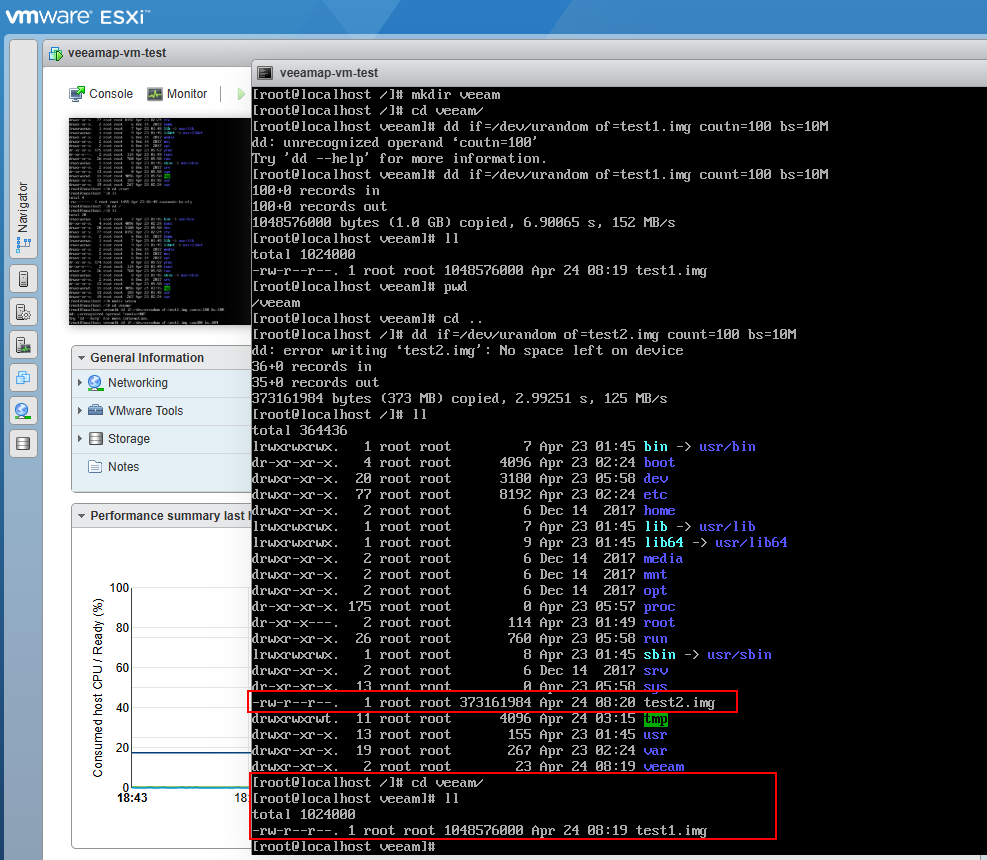Click the Console button
The image size is (987, 860).
click(x=101, y=94)
